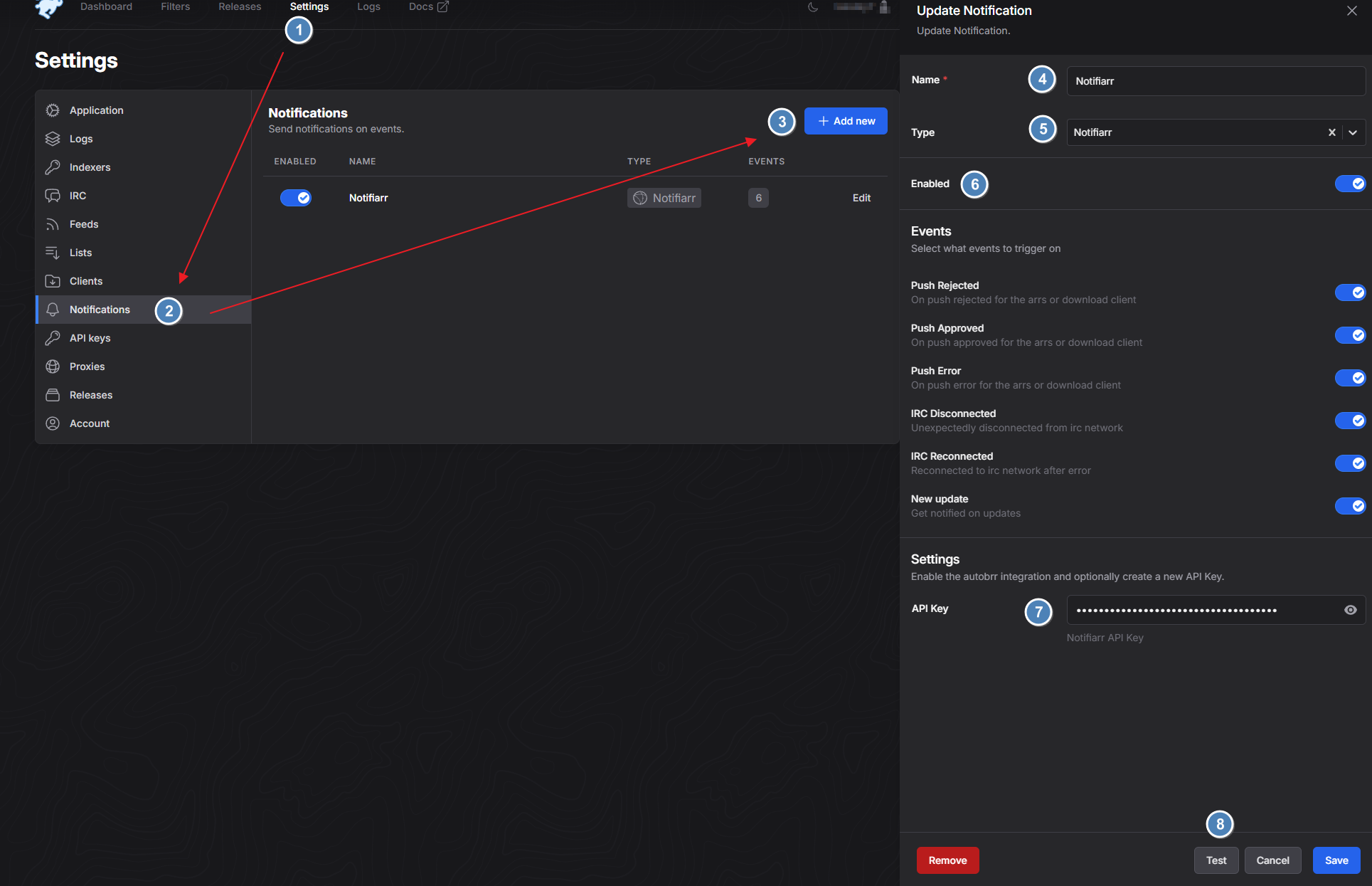Click the Feeds RSS icon

click(53, 224)
